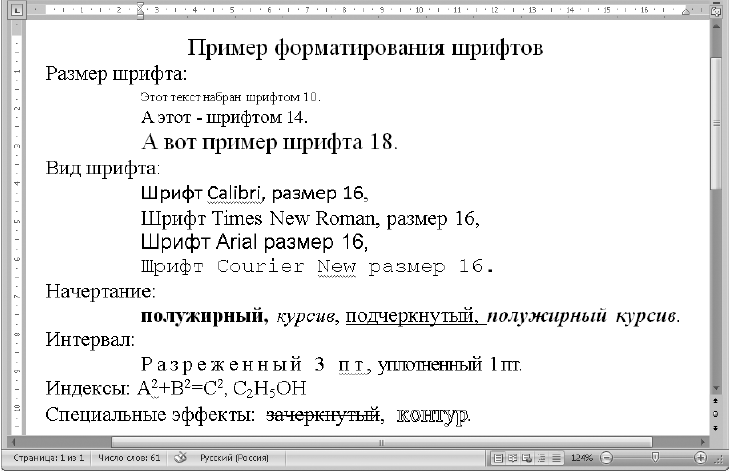The width and height of the screenshot is (729, 471).
Task: Switch to Full Screen Reading view
Action: 511,458
